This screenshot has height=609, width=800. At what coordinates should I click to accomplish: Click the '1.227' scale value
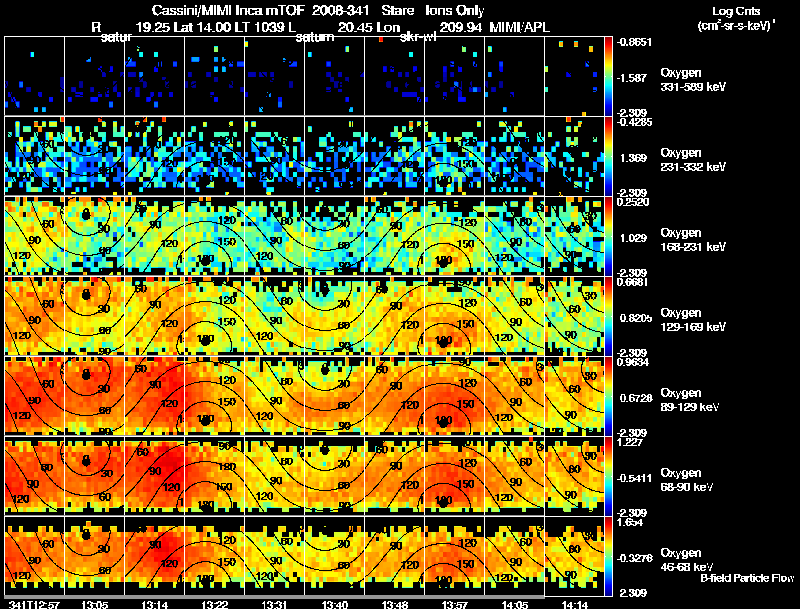(630, 442)
